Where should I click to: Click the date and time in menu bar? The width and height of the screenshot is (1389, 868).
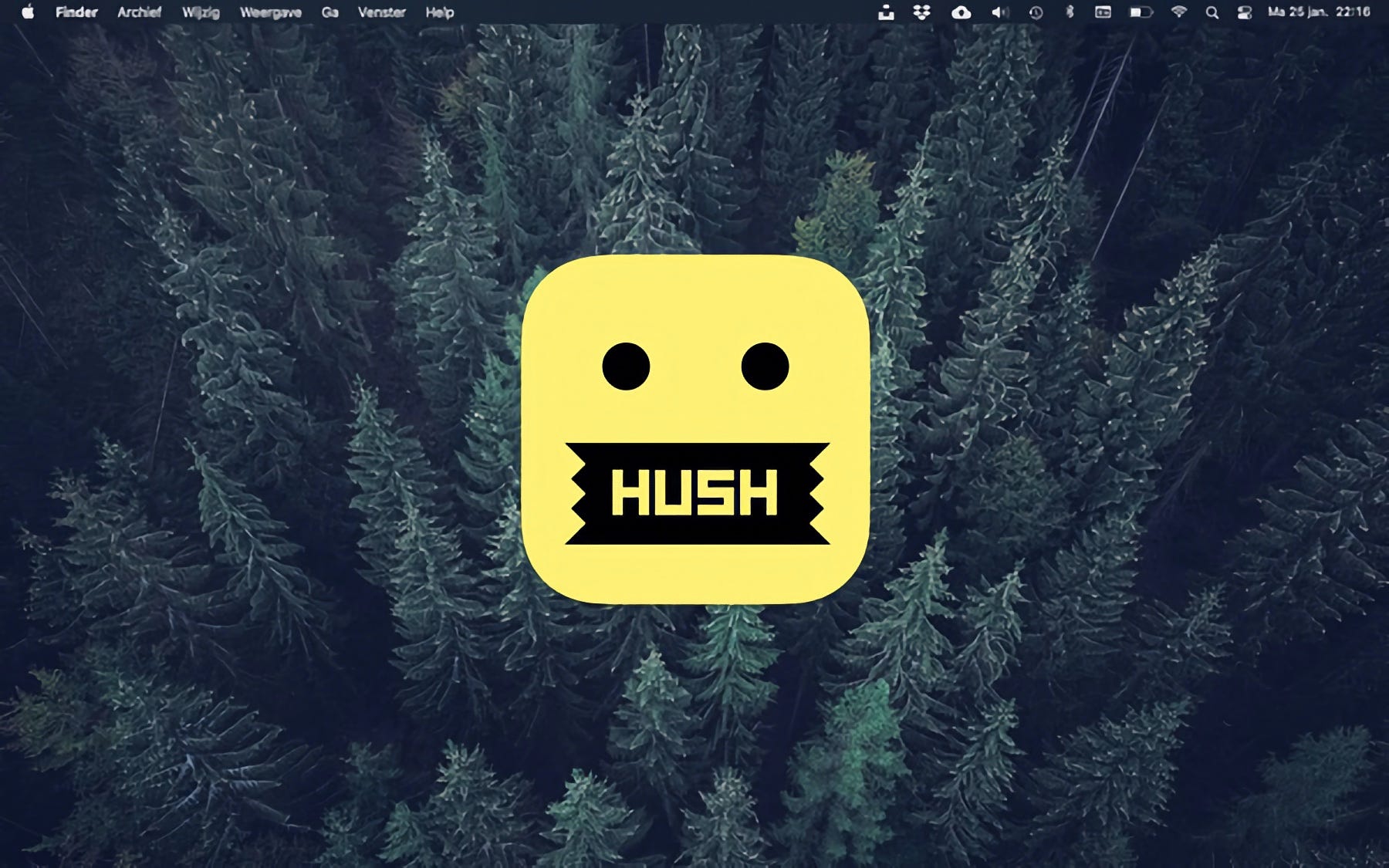click(1319, 12)
